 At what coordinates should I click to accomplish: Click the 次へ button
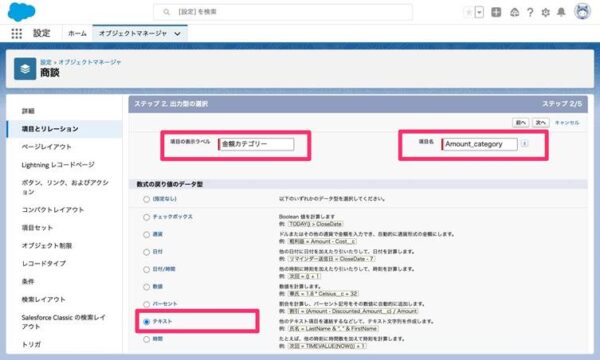pos(541,122)
